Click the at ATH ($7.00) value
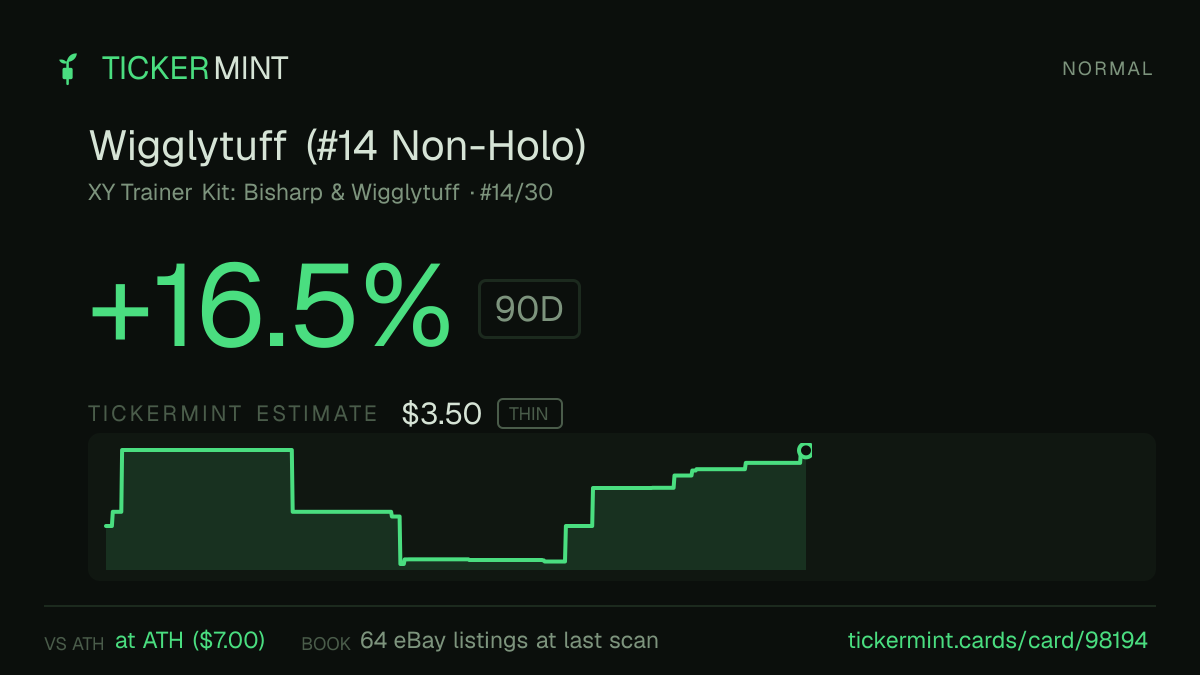 click(x=190, y=640)
